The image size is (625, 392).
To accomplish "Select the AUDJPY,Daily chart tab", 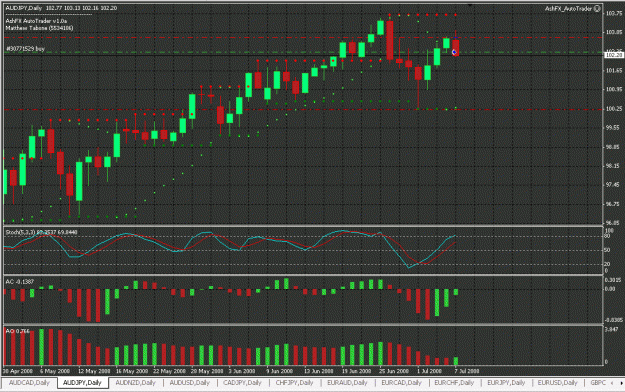I will [83, 383].
